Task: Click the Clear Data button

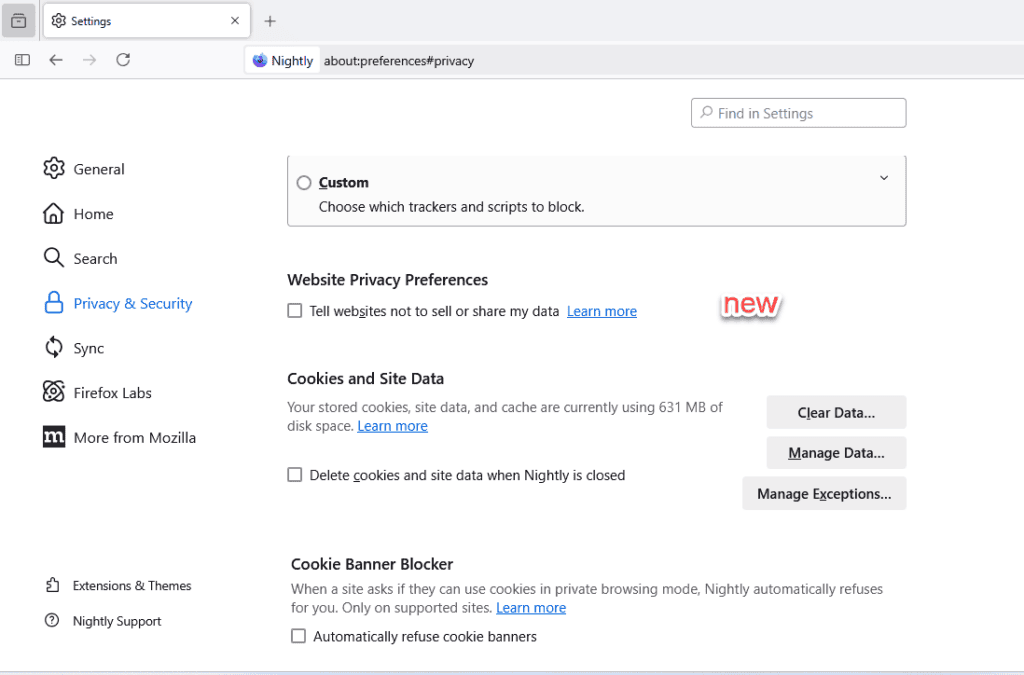Action: pos(836,412)
